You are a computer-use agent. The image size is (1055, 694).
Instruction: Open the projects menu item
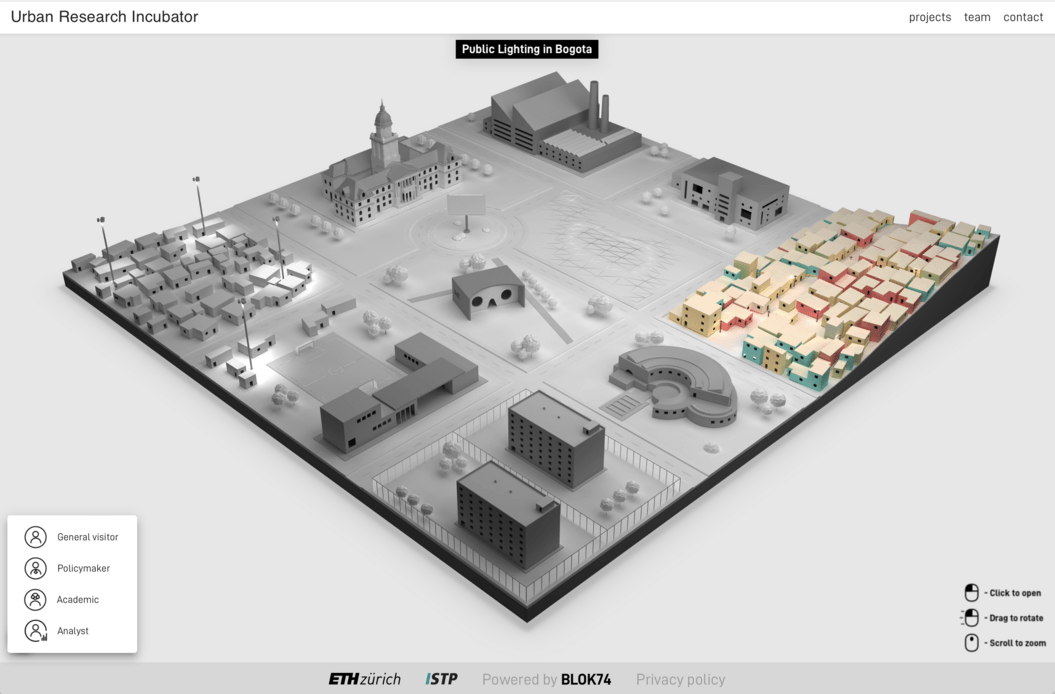click(929, 17)
